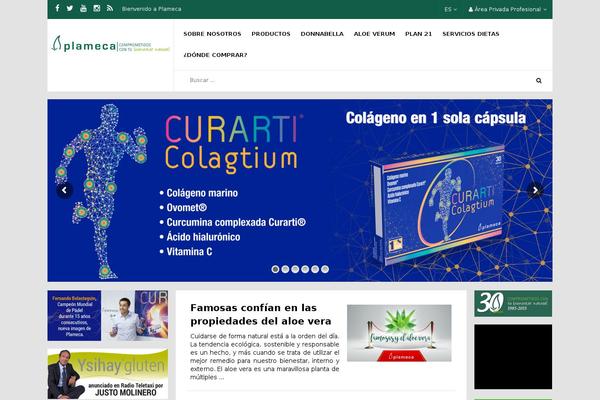Viewport: 600px width, 400px height.
Task: Select fifth carousel slide dot
Action: [x=315, y=269]
